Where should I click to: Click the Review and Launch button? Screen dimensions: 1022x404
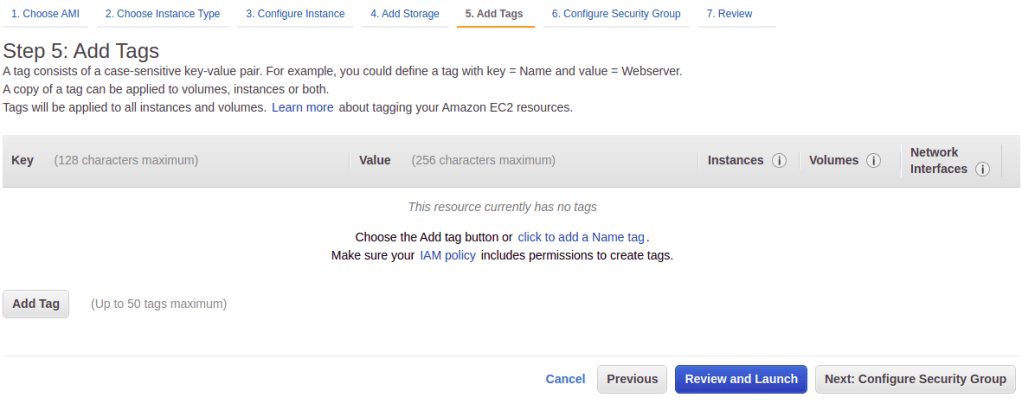741,379
